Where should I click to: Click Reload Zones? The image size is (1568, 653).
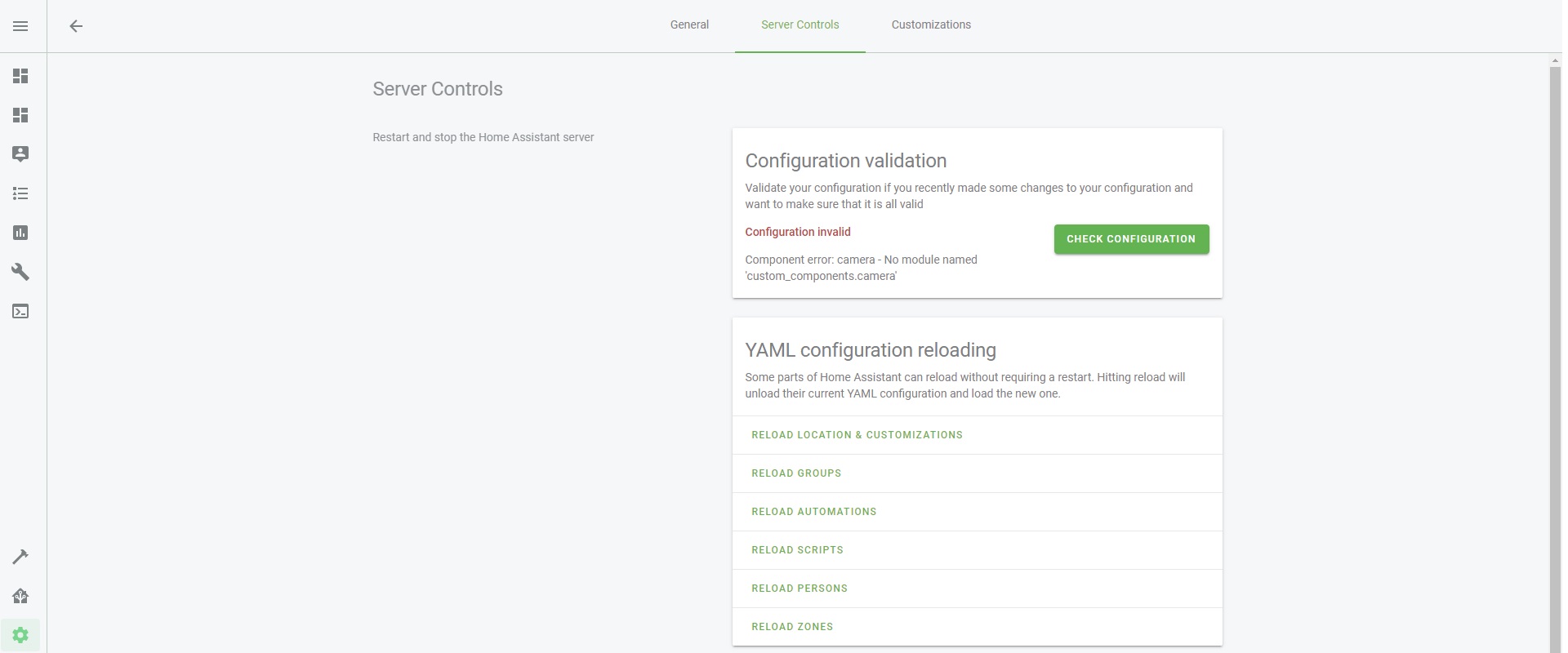792,627
